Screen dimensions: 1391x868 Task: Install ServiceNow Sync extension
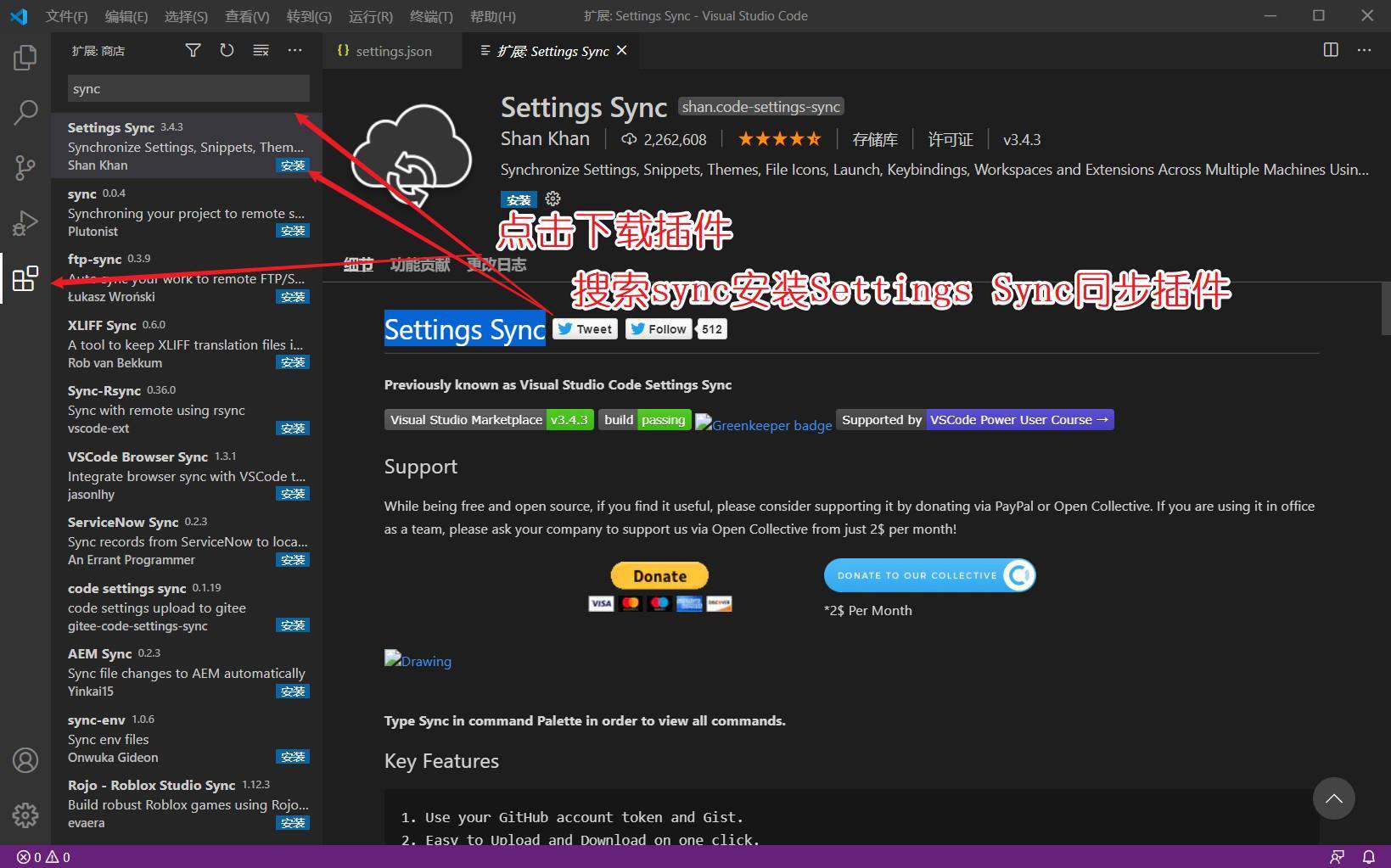(x=293, y=560)
